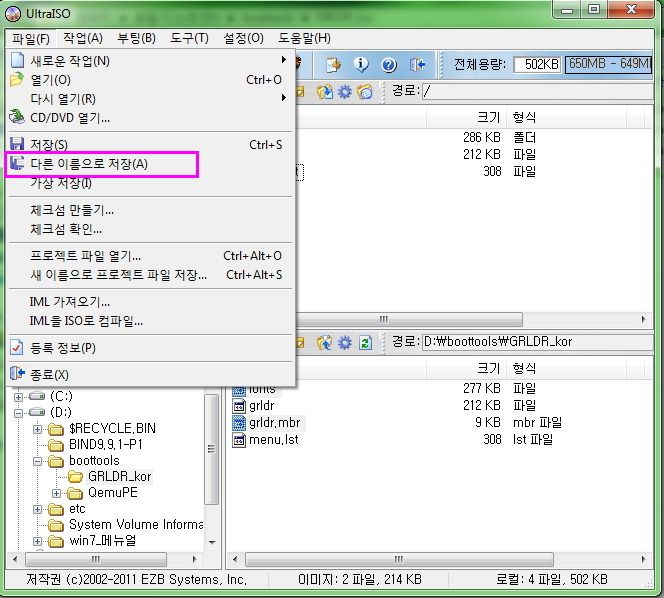Click the etc folder icon in tree

click(x=56, y=509)
